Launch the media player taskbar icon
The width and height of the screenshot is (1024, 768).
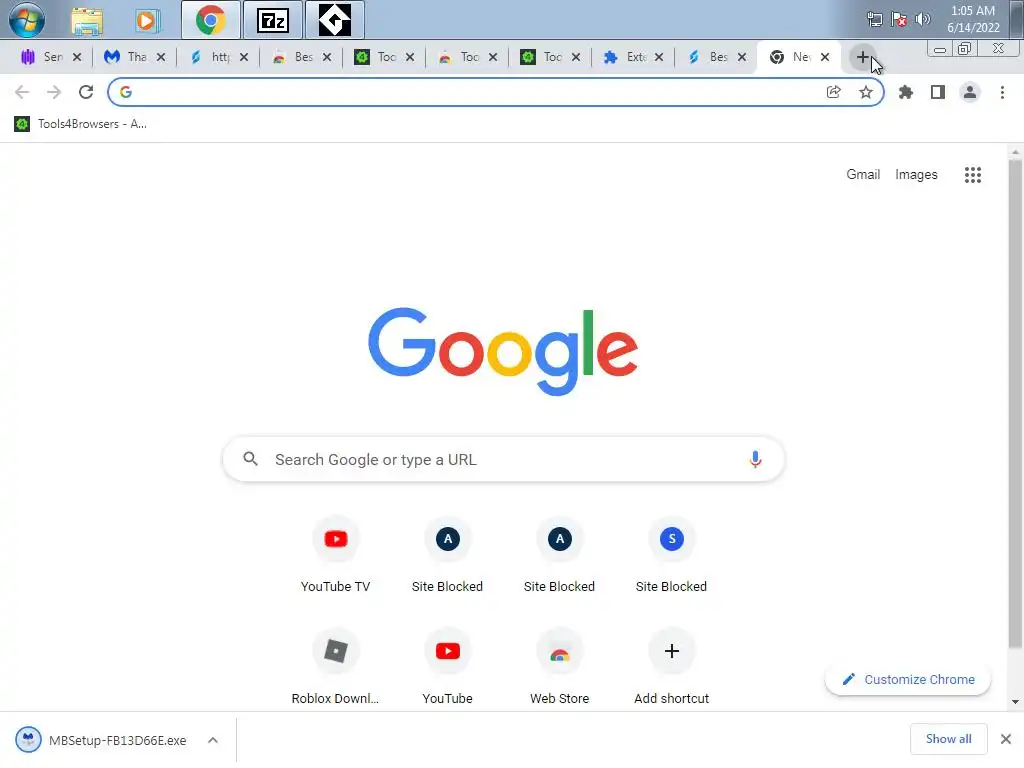tap(148, 21)
